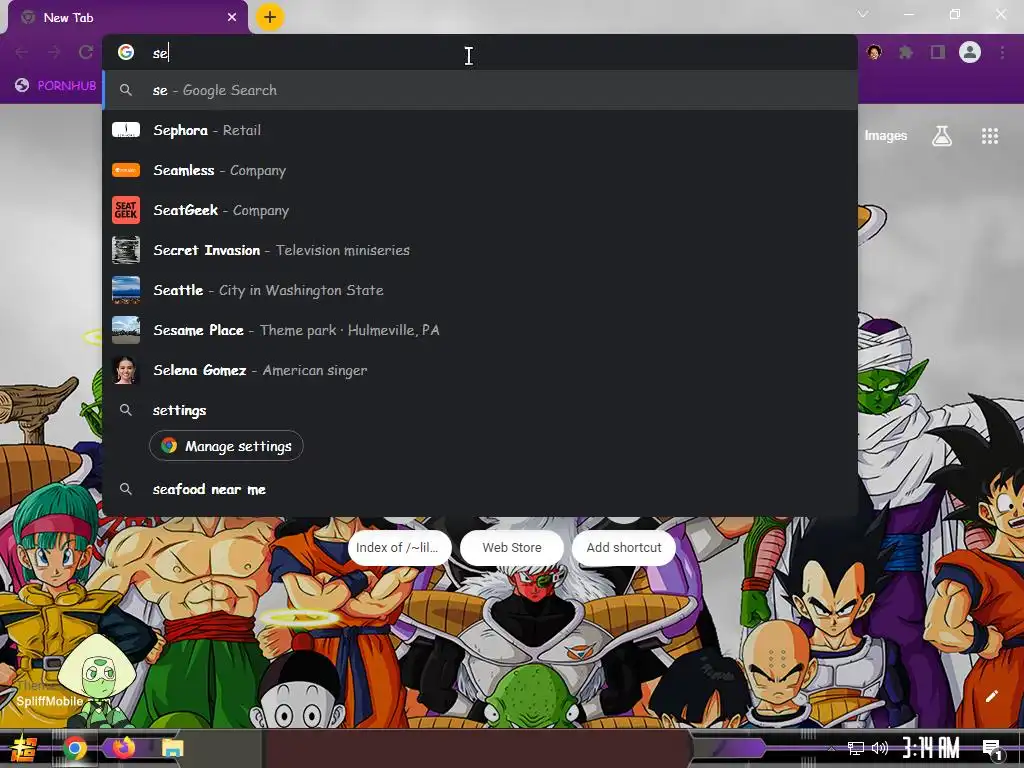The width and height of the screenshot is (1024, 768).
Task: Open the Images link
Action: point(886,136)
